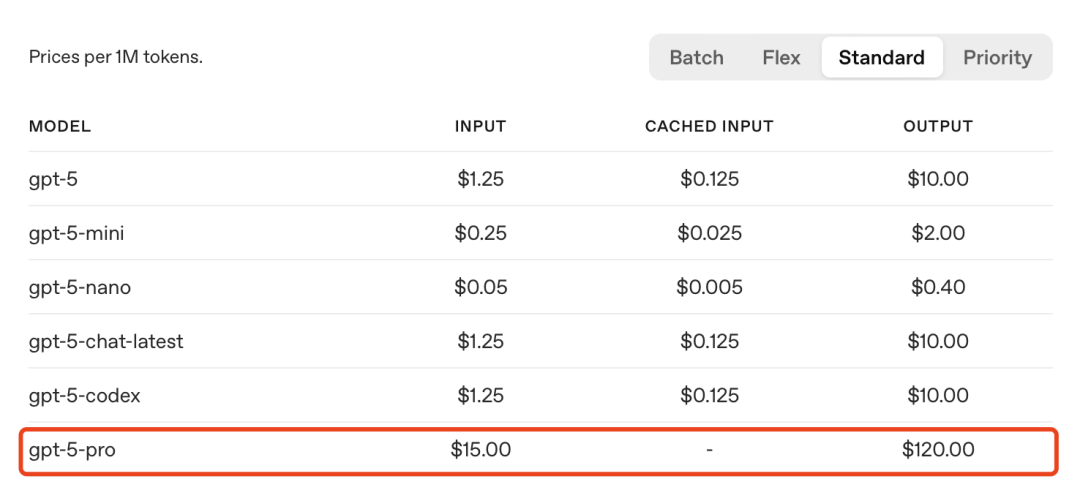
Task: Click the gpt-5-pro model name
Action: point(72,450)
